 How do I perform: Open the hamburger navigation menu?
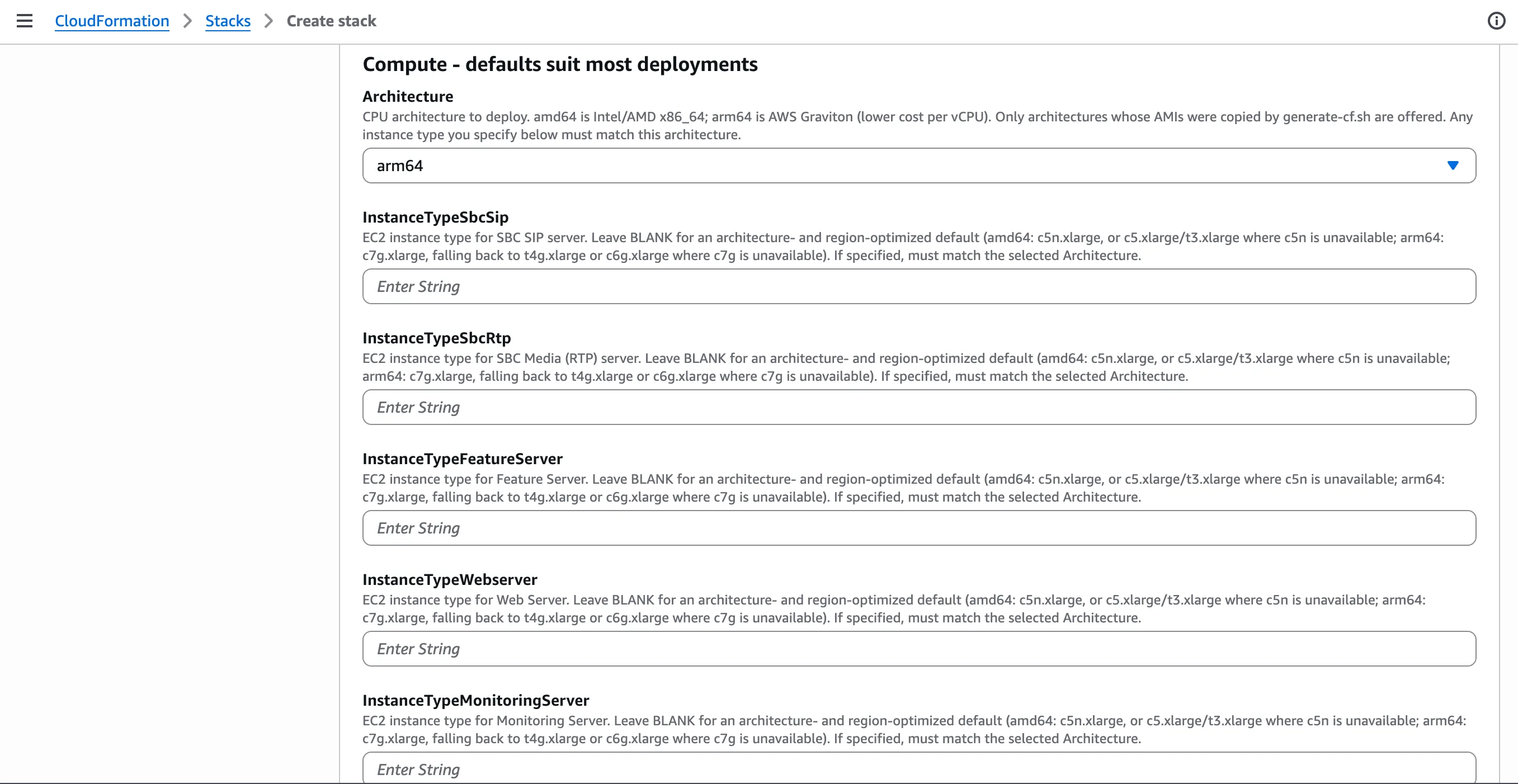click(24, 21)
